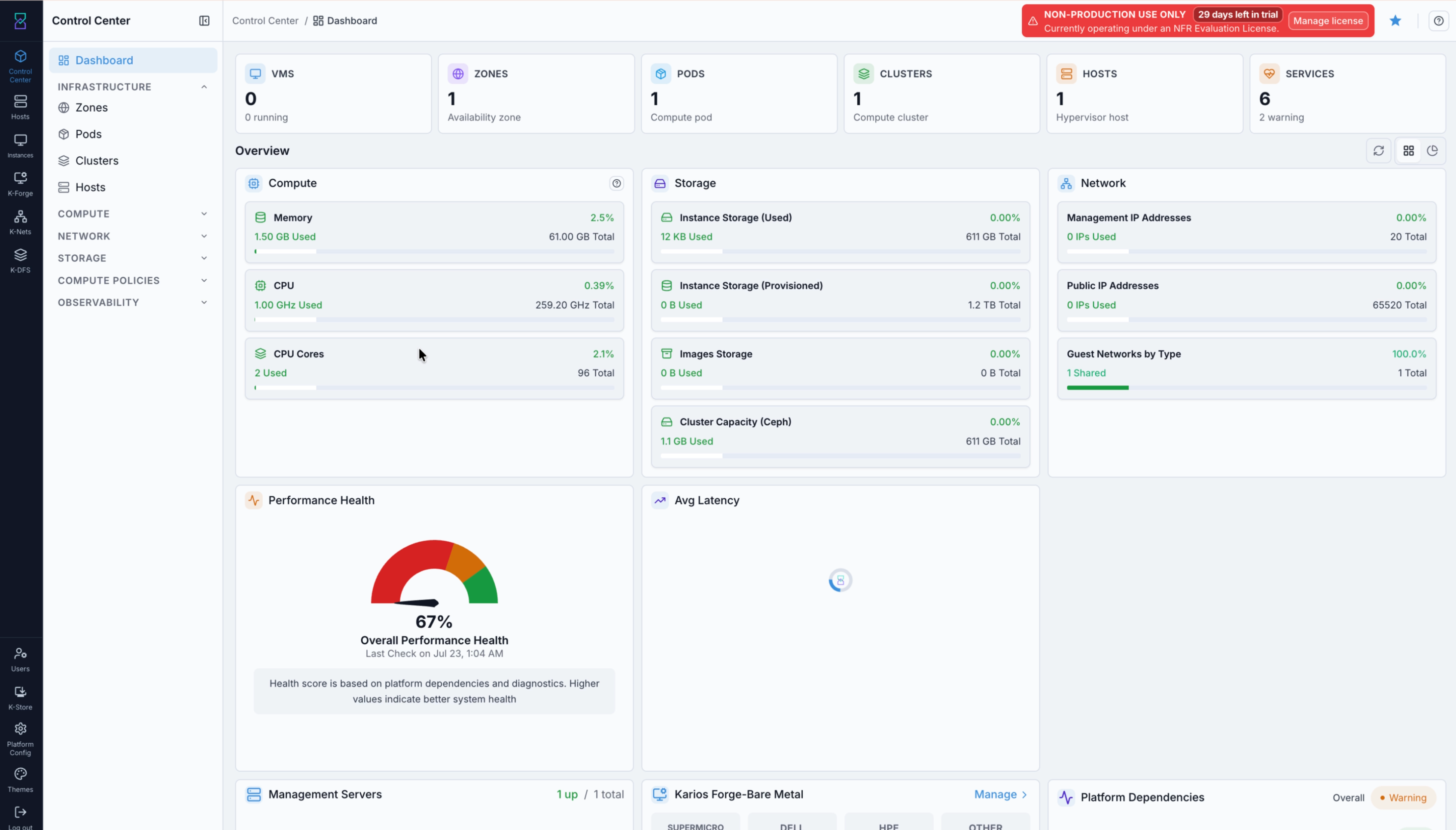Image resolution: width=1456 pixels, height=830 pixels.
Task: Click the Compute panel help icon
Action: tap(616, 183)
